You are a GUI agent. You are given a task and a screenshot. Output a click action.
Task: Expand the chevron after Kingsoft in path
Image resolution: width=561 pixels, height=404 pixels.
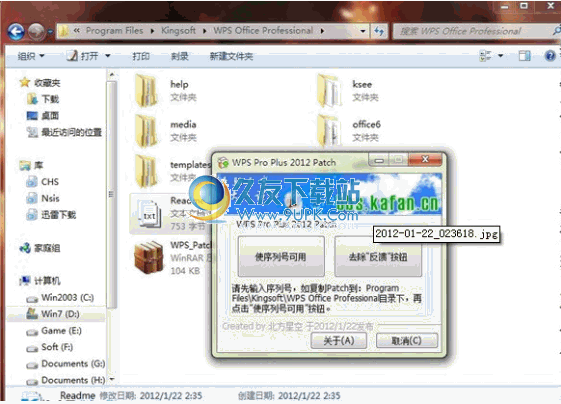tap(205, 31)
